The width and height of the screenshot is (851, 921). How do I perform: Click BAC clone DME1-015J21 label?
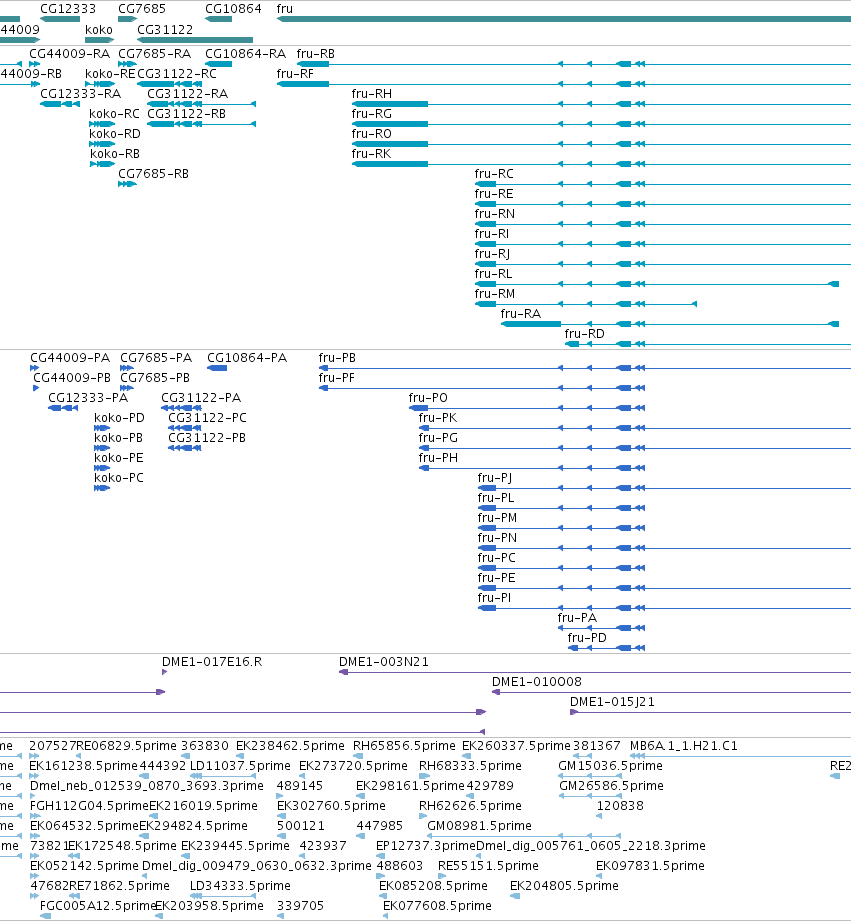point(612,702)
